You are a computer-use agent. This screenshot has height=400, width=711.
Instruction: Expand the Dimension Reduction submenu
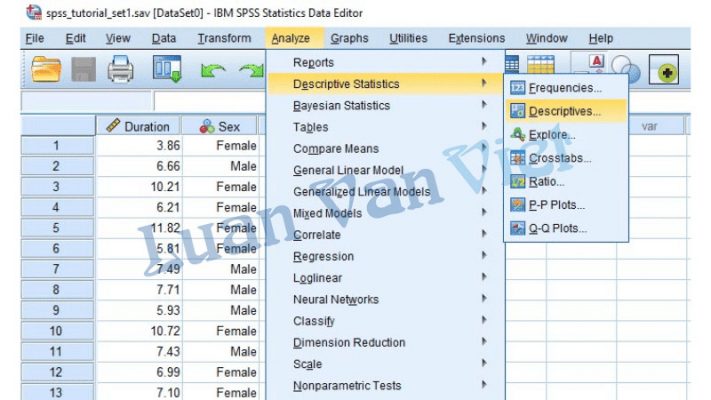(x=385, y=342)
